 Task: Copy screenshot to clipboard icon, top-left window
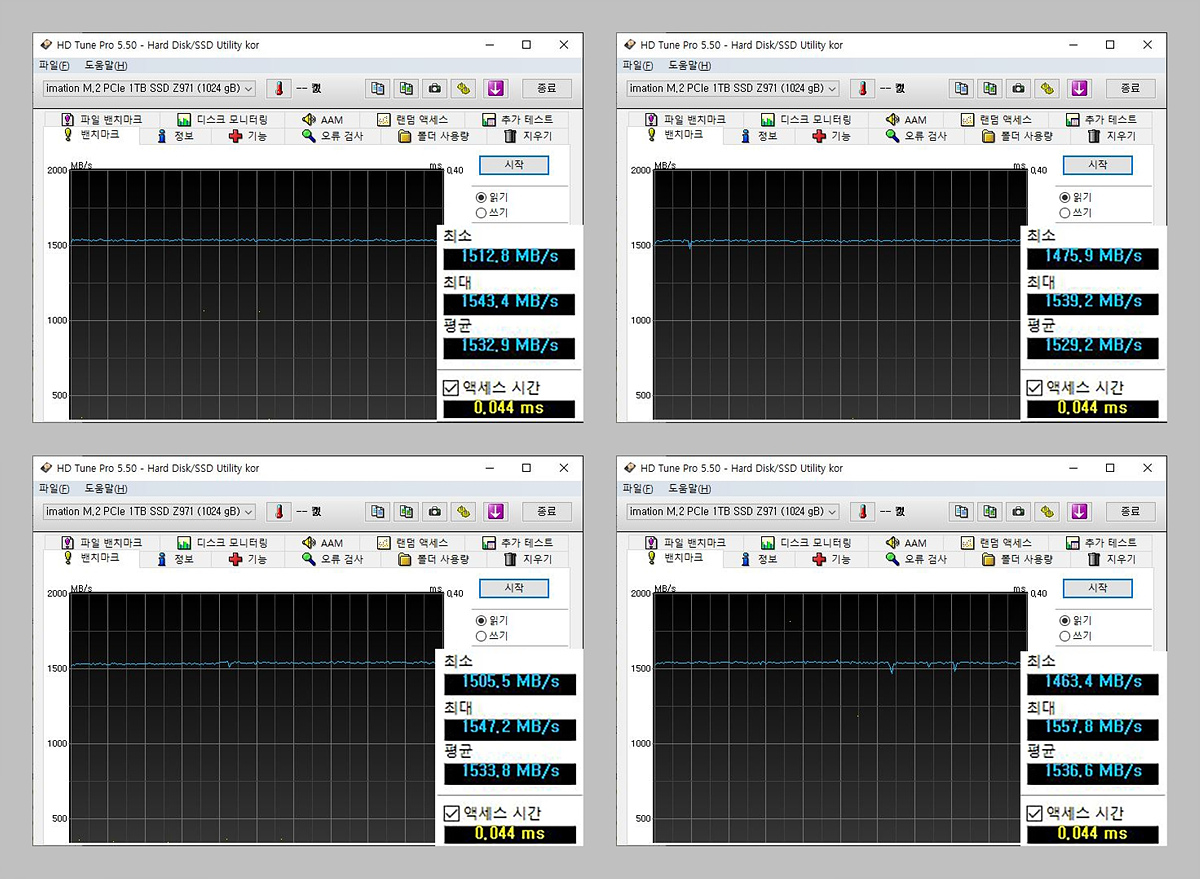pyautogui.click(x=406, y=88)
